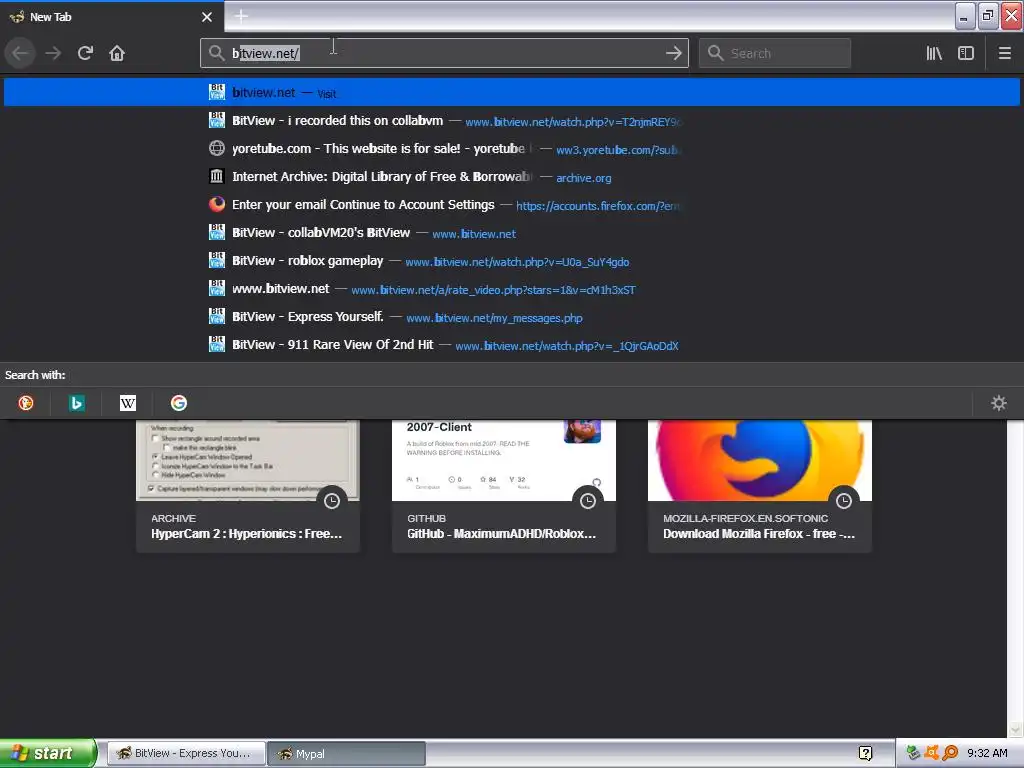Click history clock icon on GitHub card
The height and width of the screenshot is (768, 1024).
588,501
